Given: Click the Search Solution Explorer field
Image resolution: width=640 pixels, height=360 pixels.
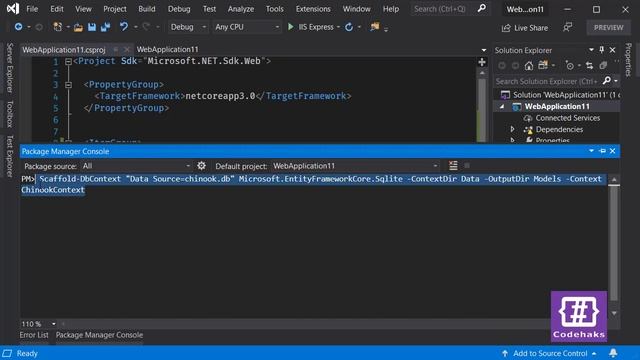Looking at the screenshot, I should point(547,81).
